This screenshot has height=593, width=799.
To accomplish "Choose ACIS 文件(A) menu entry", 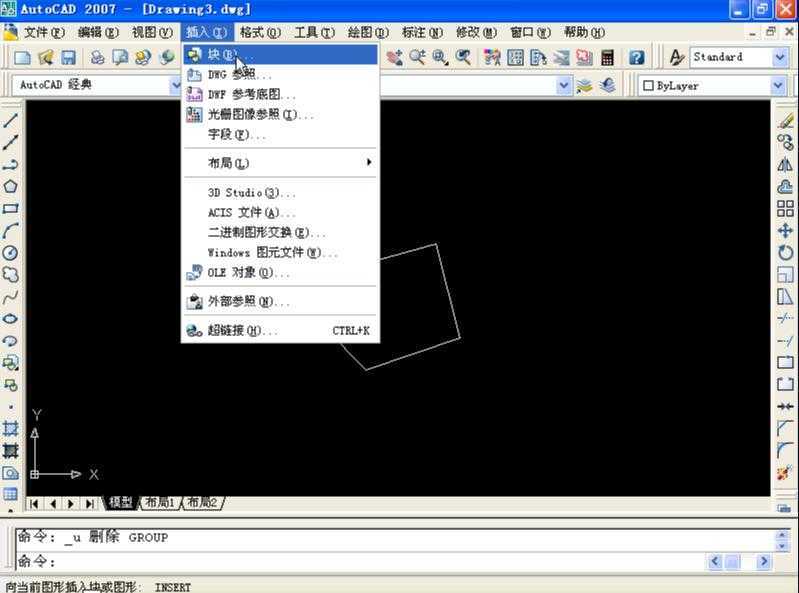I will (281, 212).
